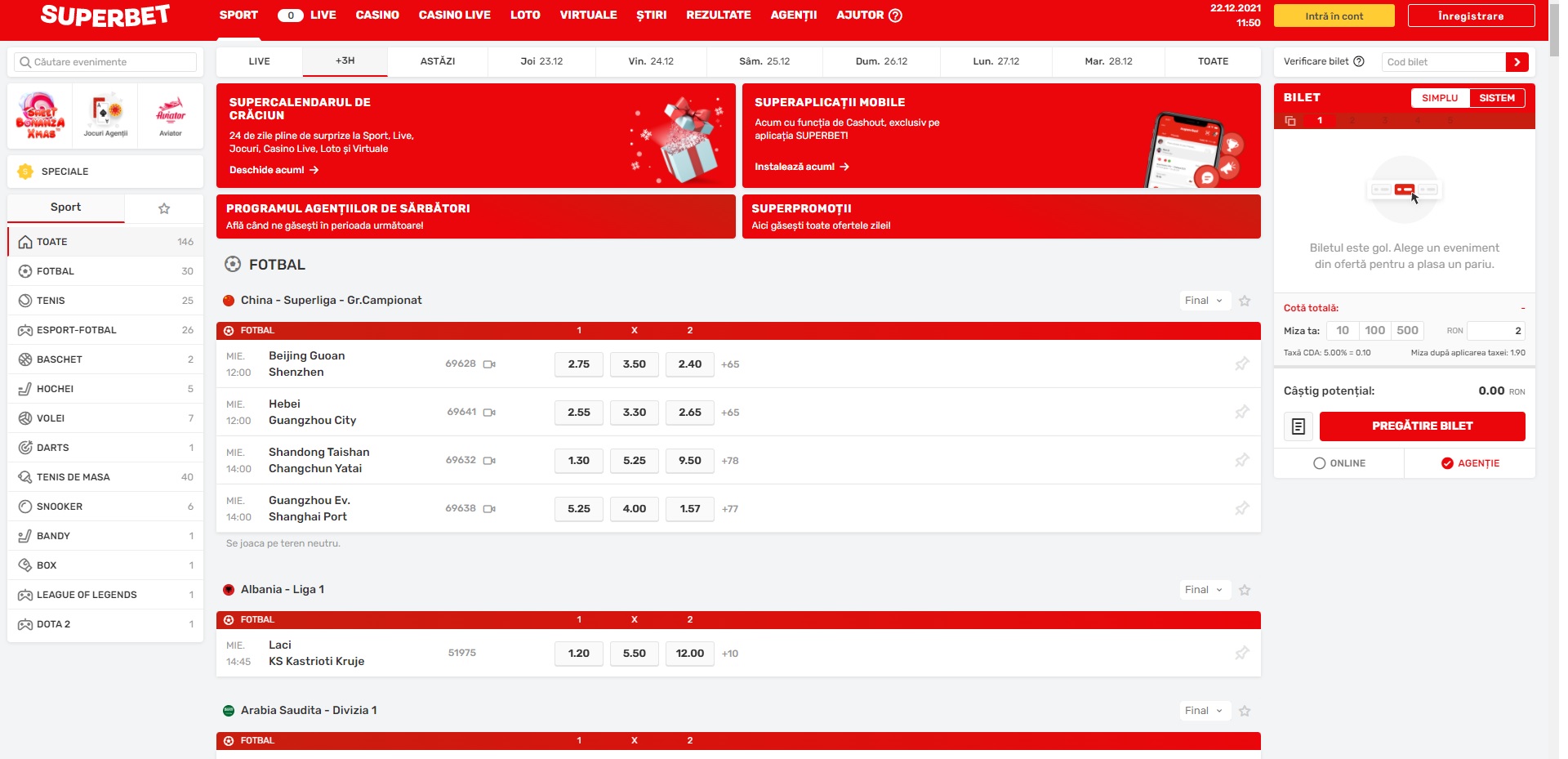Open the Final dropdown for China Superliga
Image resolution: width=1568 pixels, height=759 pixels.
click(x=1205, y=301)
